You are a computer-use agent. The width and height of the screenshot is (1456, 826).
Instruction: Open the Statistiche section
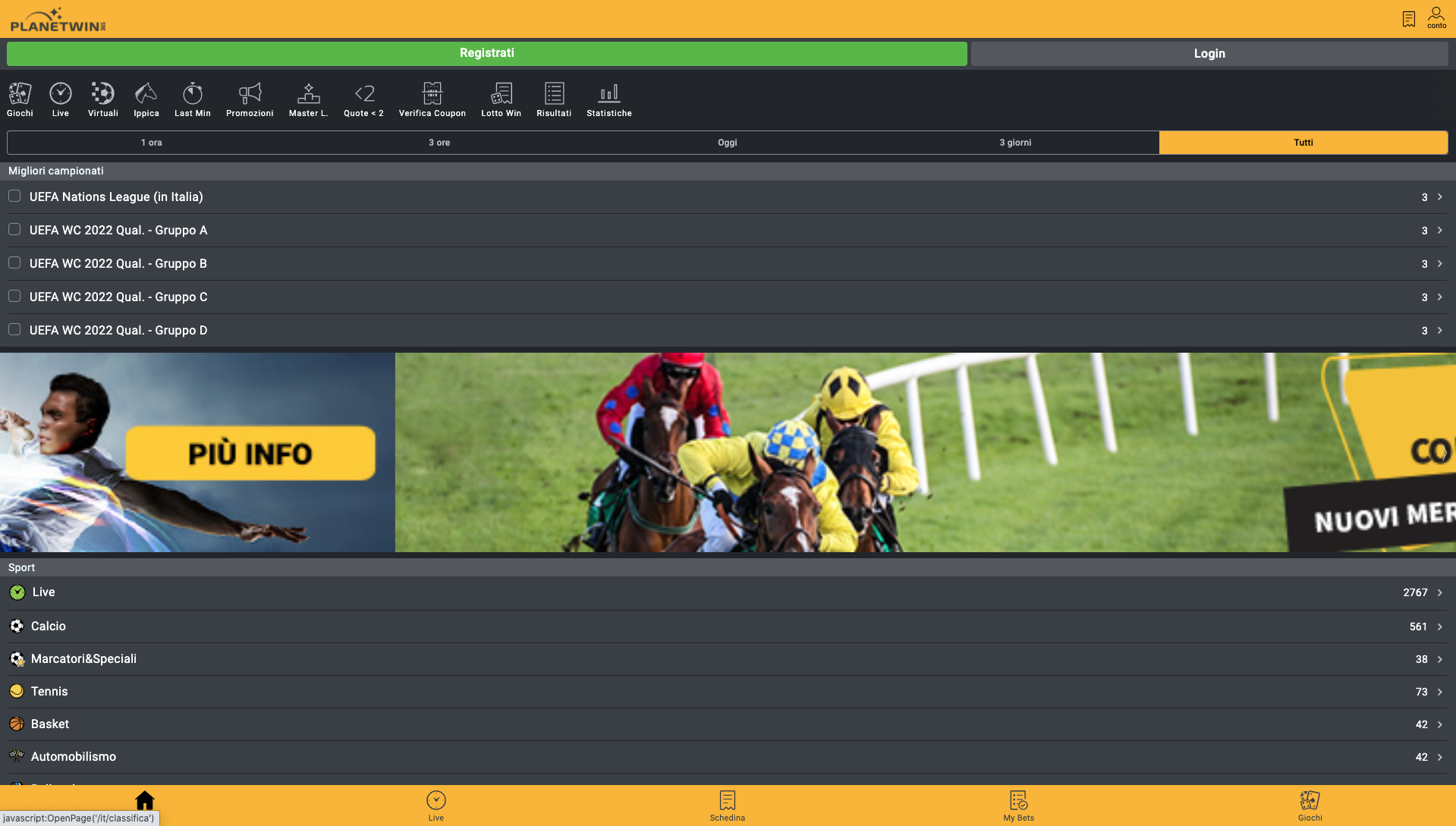609,99
